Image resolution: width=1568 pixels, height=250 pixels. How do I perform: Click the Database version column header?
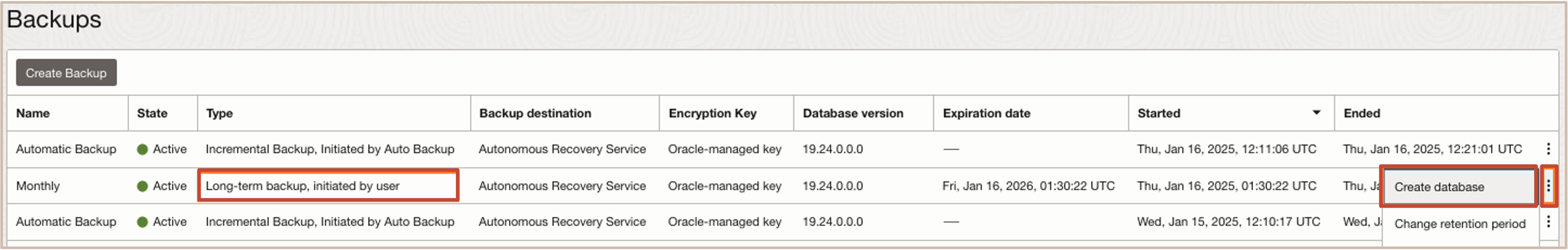coord(853,113)
